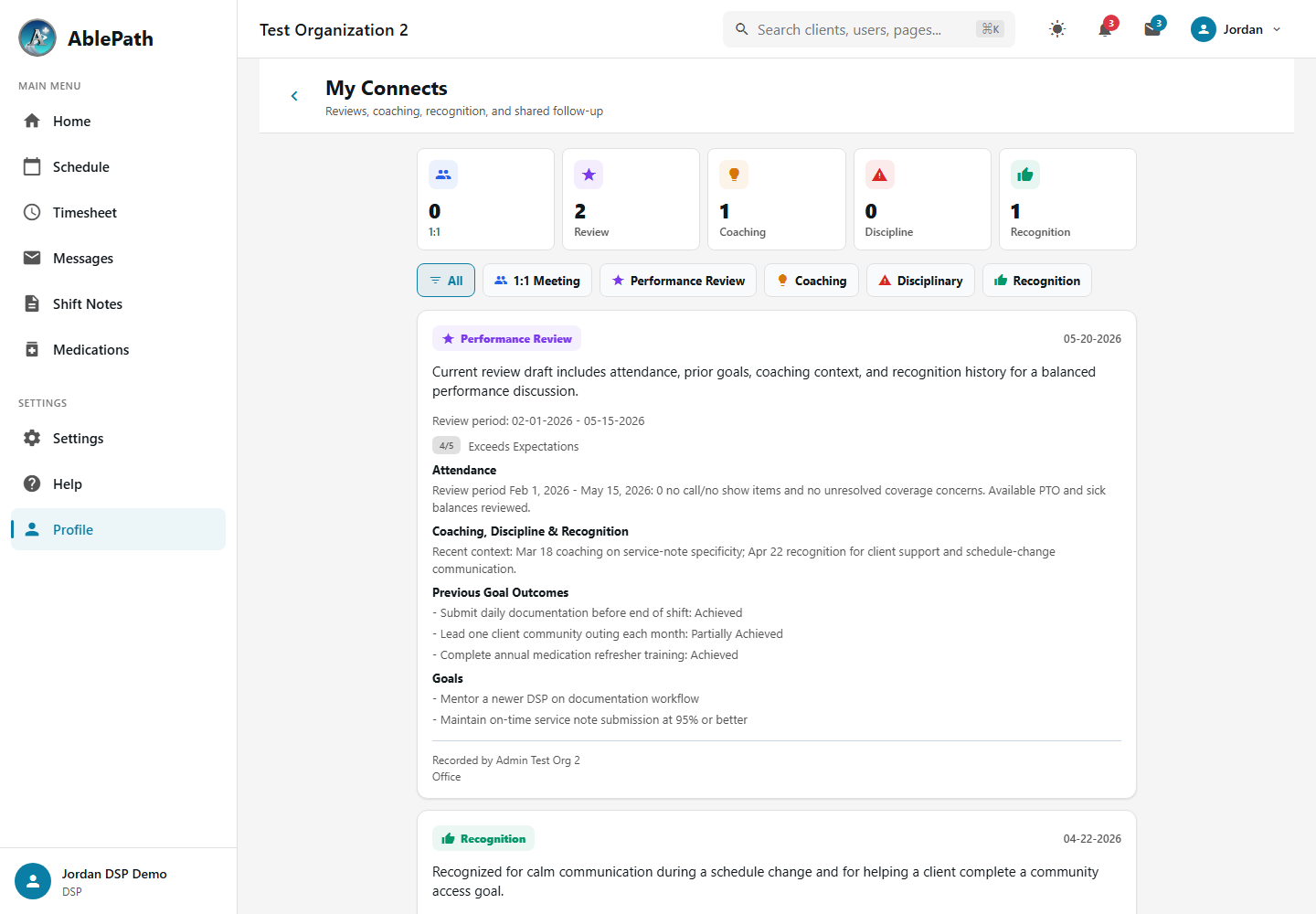Screen dimensions: 1316x914
Task: Open the Medications sidebar item
Action: 118,349
